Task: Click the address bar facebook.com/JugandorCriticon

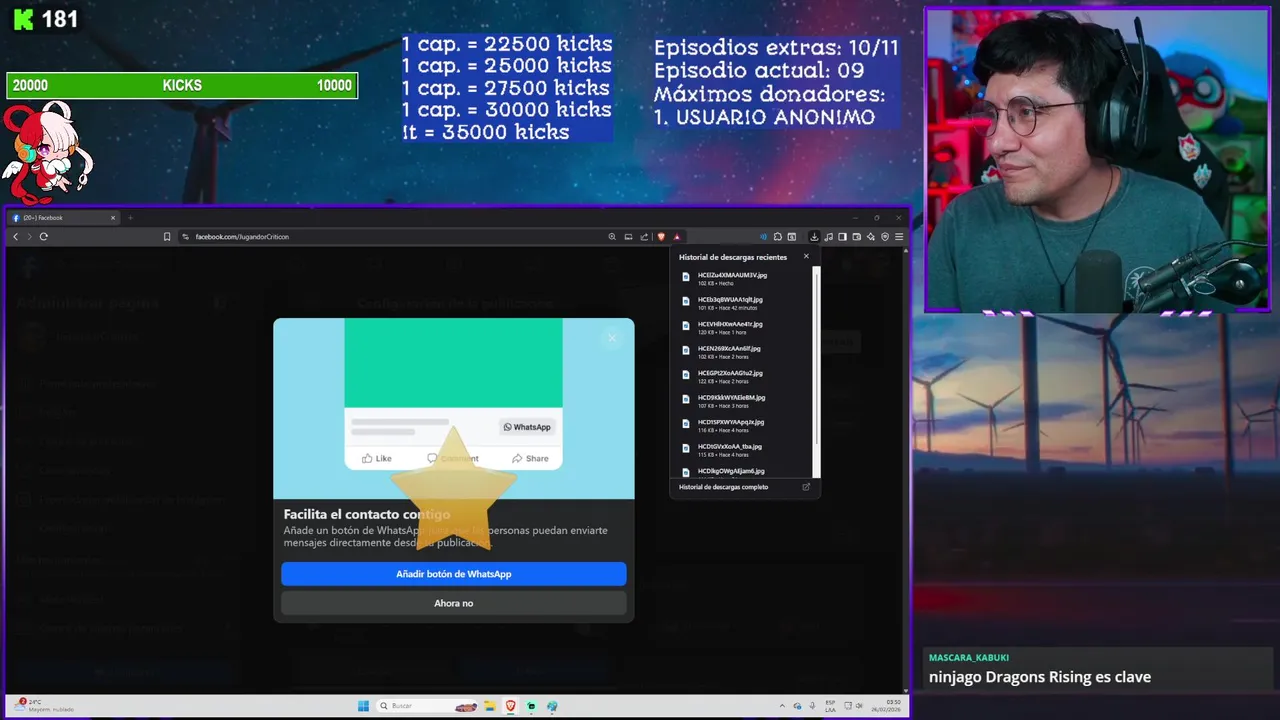Action: tap(242, 237)
